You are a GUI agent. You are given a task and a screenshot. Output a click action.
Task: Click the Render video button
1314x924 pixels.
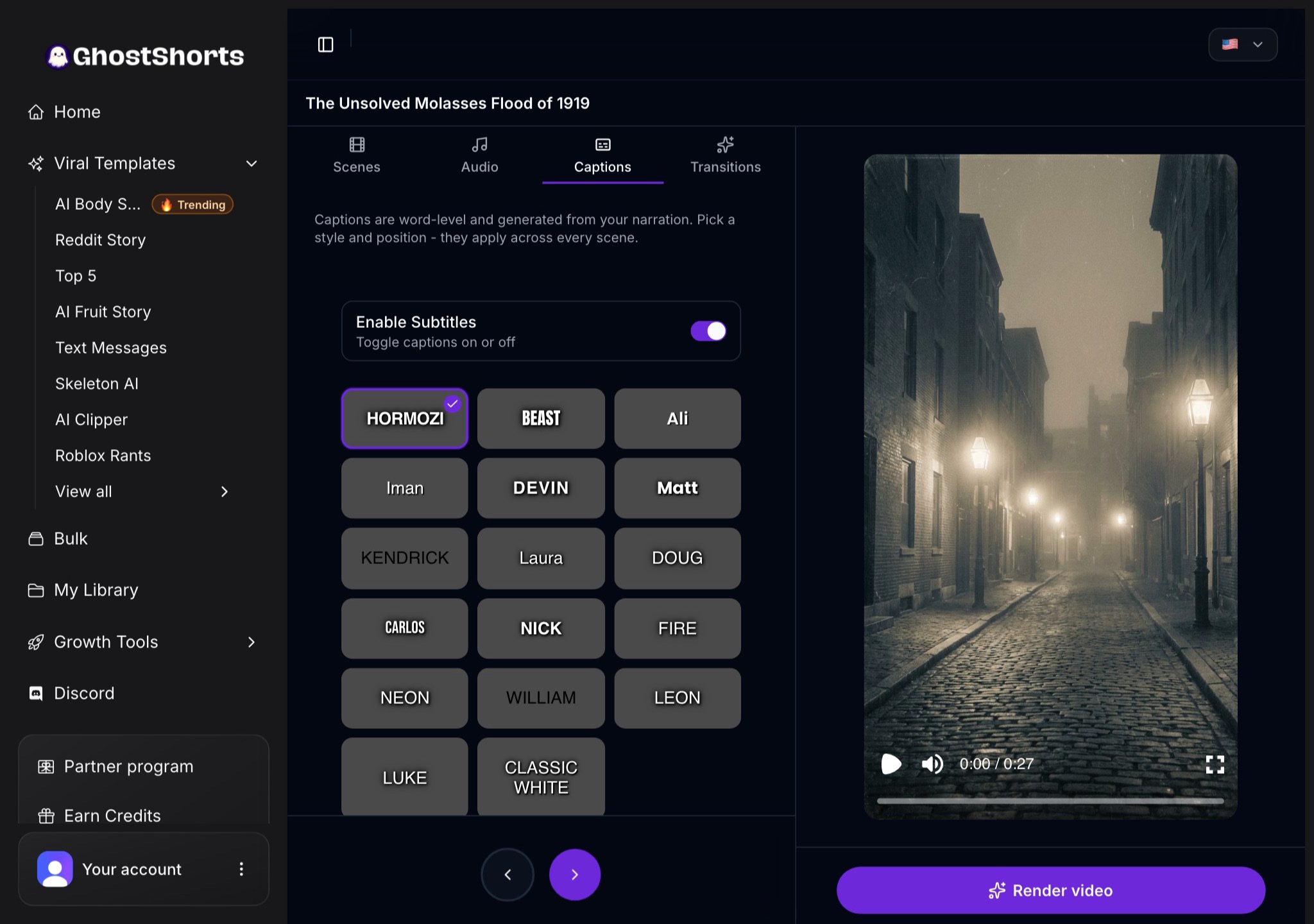coord(1051,891)
